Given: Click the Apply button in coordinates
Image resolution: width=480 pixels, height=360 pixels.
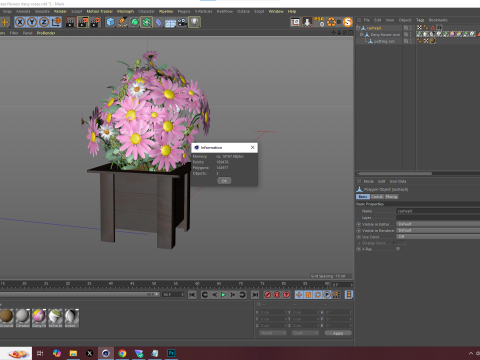Looking at the screenshot, I should (338, 333).
